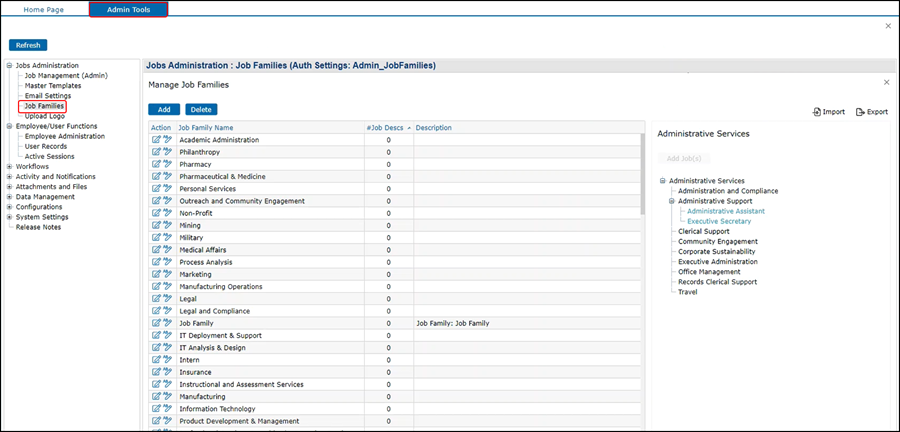900x432 pixels.
Task: Select Executive Secretary in the job tree
Action: [719, 221]
